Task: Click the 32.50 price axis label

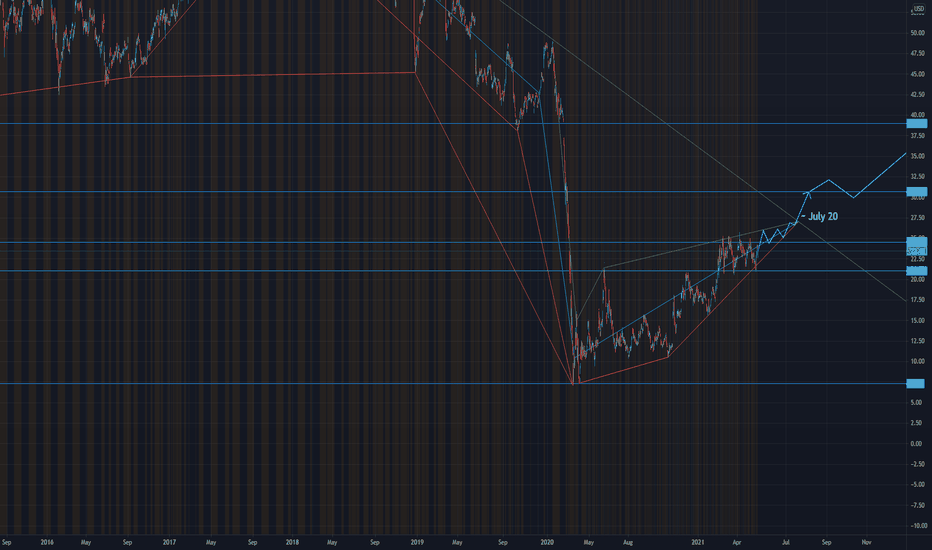Action: click(x=917, y=177)
